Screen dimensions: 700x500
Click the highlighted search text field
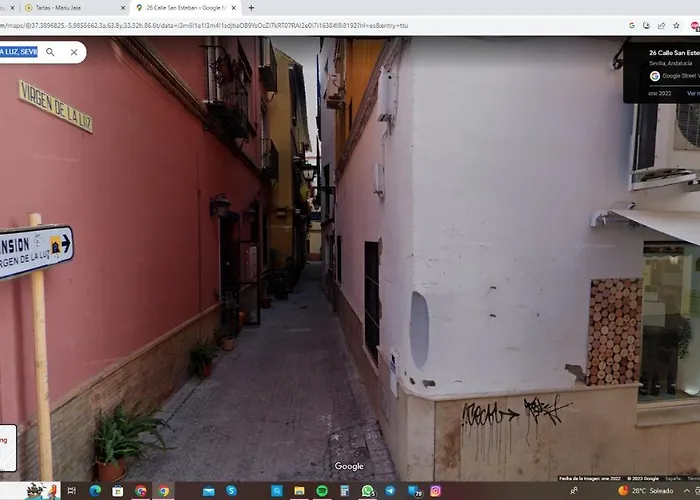click(x=19, y=52)
